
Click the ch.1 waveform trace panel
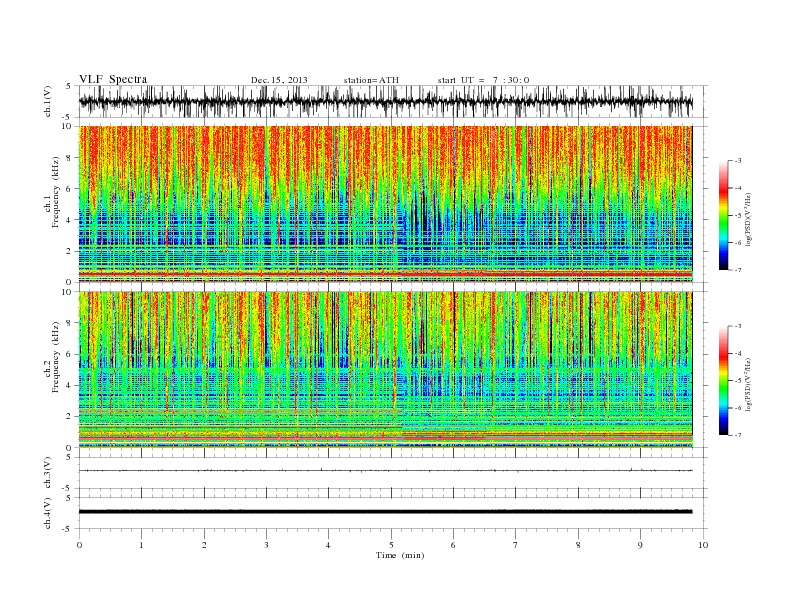(393, 102)
